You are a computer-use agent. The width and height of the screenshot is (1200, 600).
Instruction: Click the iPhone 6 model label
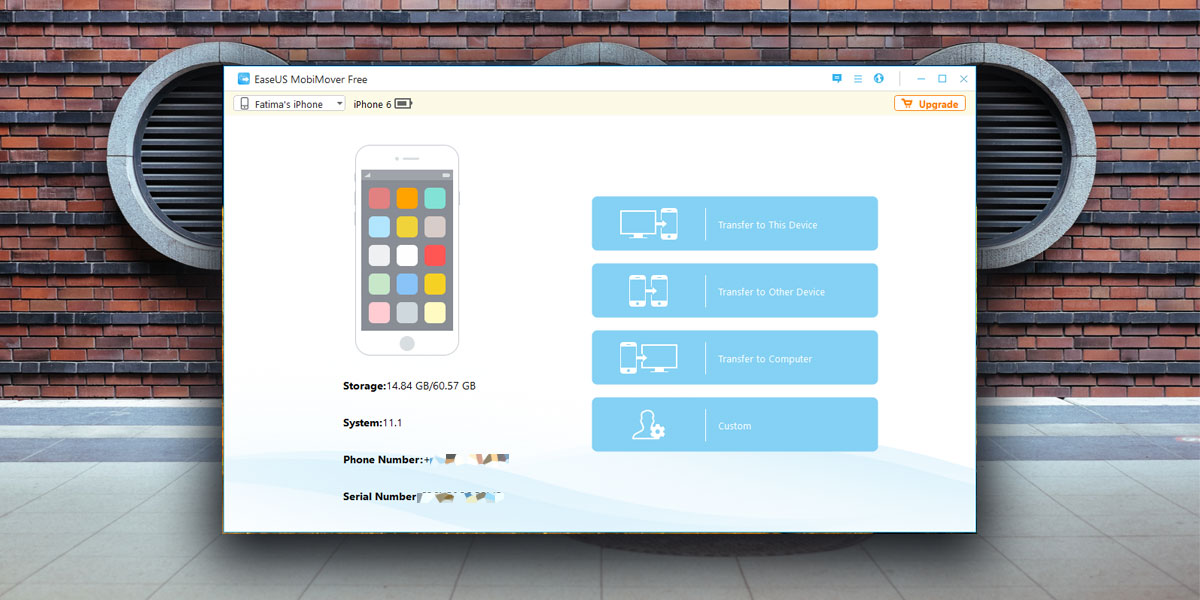[372, 104]
